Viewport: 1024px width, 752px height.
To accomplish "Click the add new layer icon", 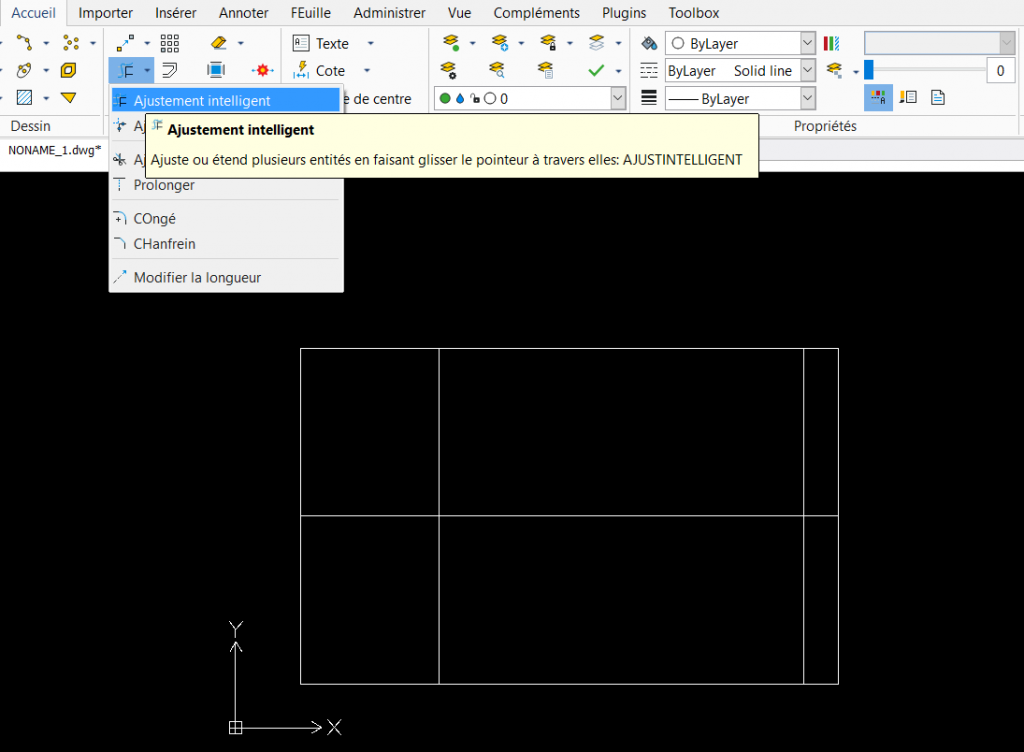I will [x=500, y=43].
